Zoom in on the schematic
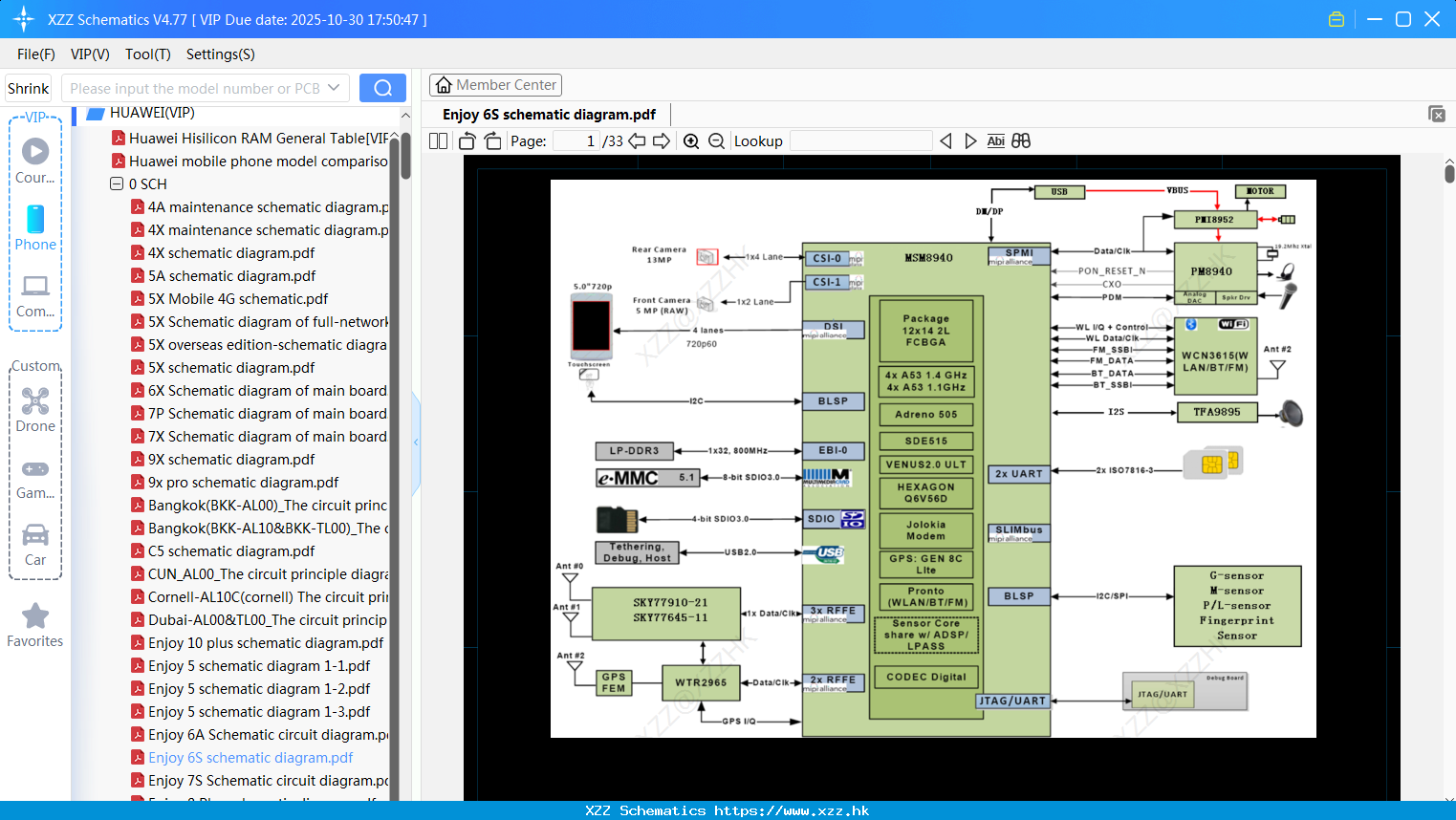Image resolution: width=1456 pixels, height=820 pixels. tap(691, 140)
